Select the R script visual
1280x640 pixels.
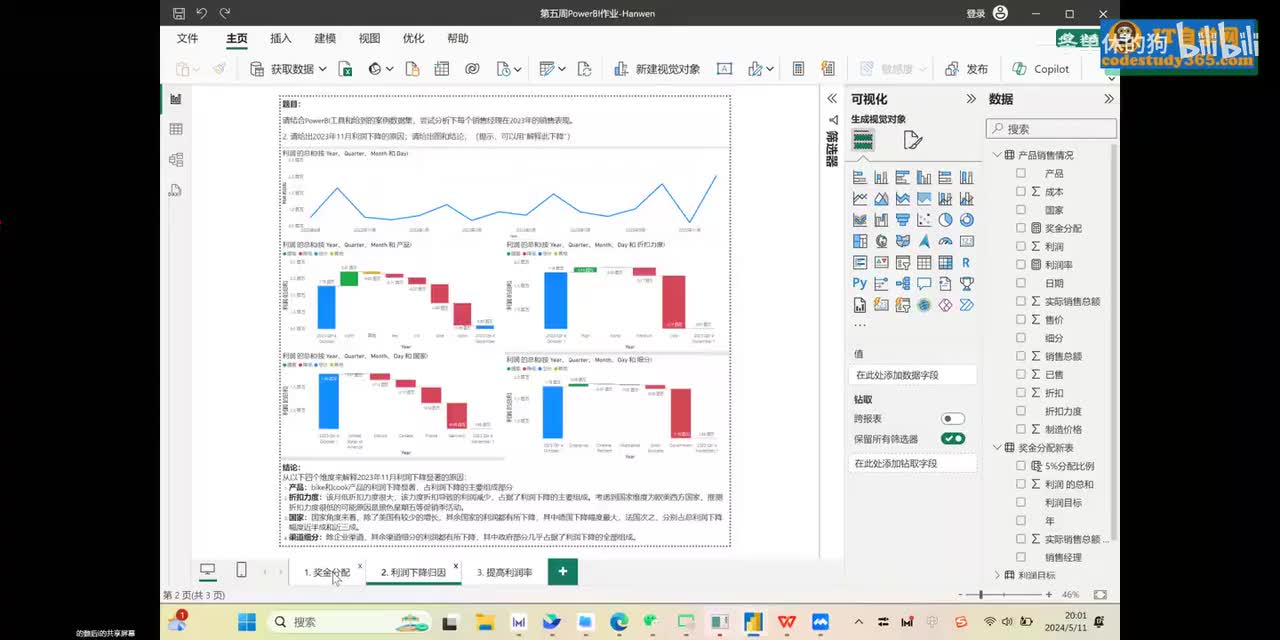point(966,262)
